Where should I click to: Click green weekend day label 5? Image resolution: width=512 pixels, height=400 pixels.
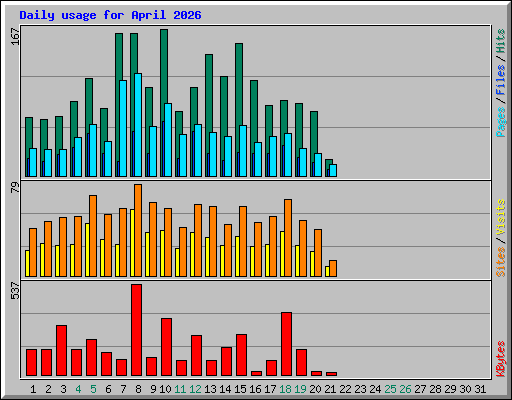pyautogui.click(x=93, y=389)
